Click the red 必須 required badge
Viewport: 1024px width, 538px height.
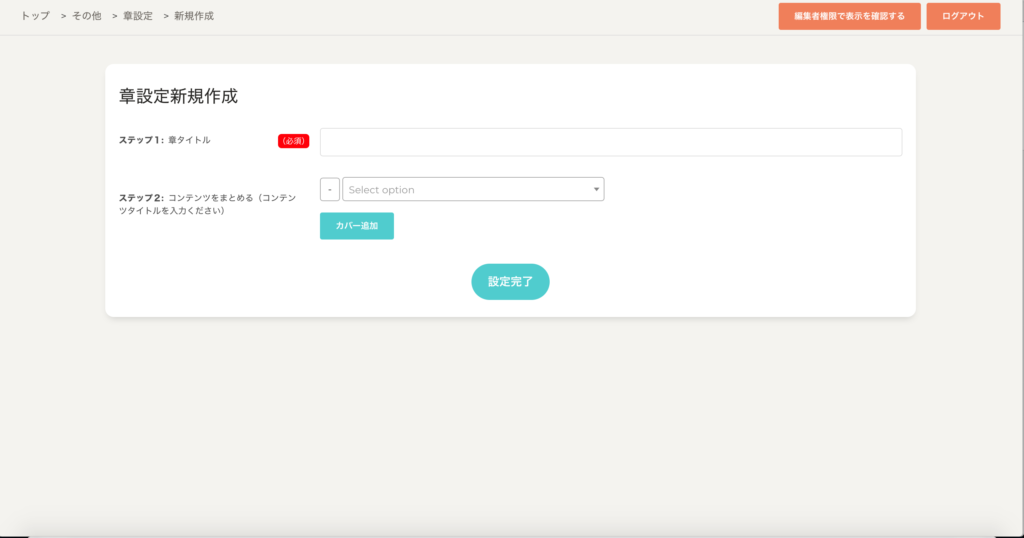(294, 141)
